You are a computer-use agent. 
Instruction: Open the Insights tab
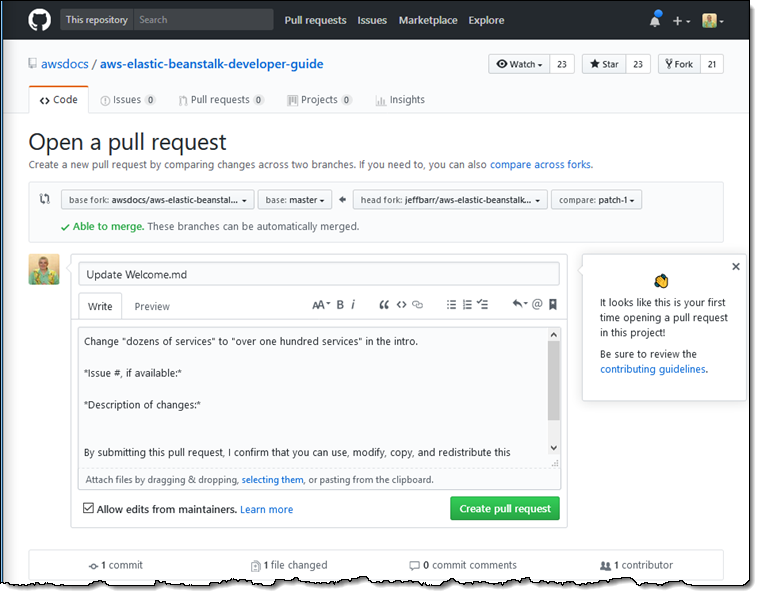[400, 100]
